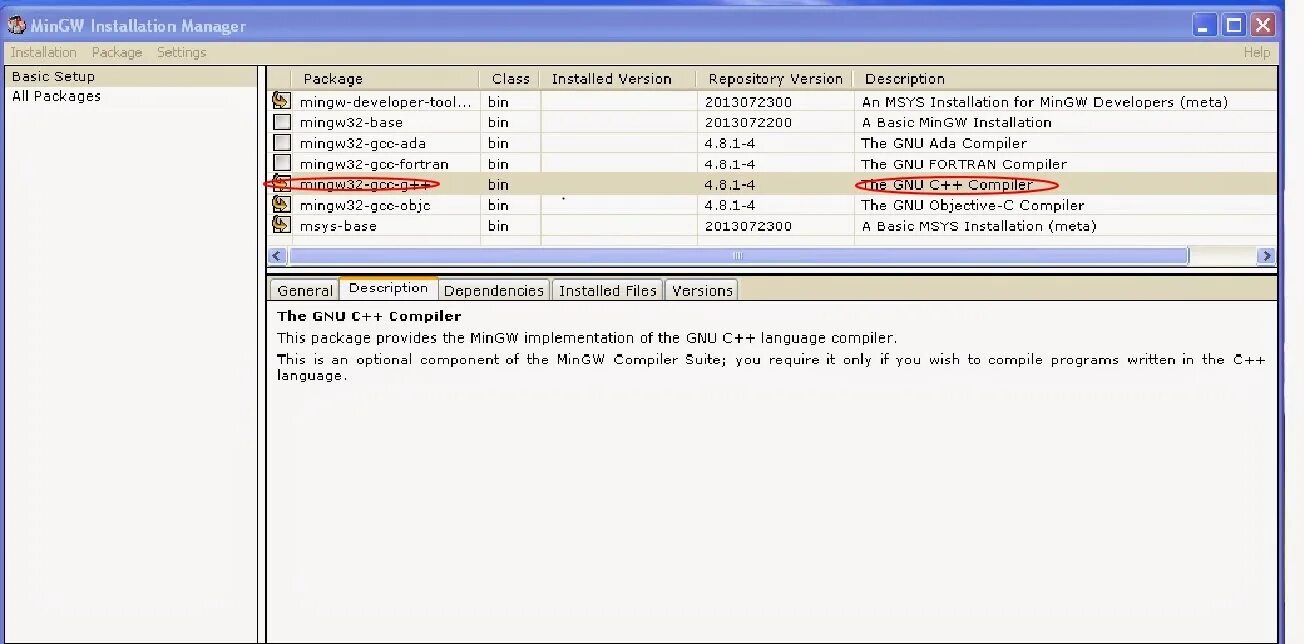Click version 4.8.1-4 in the mingw32-gcc-fortran row
Image resolution: width=1304 pixels, height=644 pixels.
tap(729, 164)
